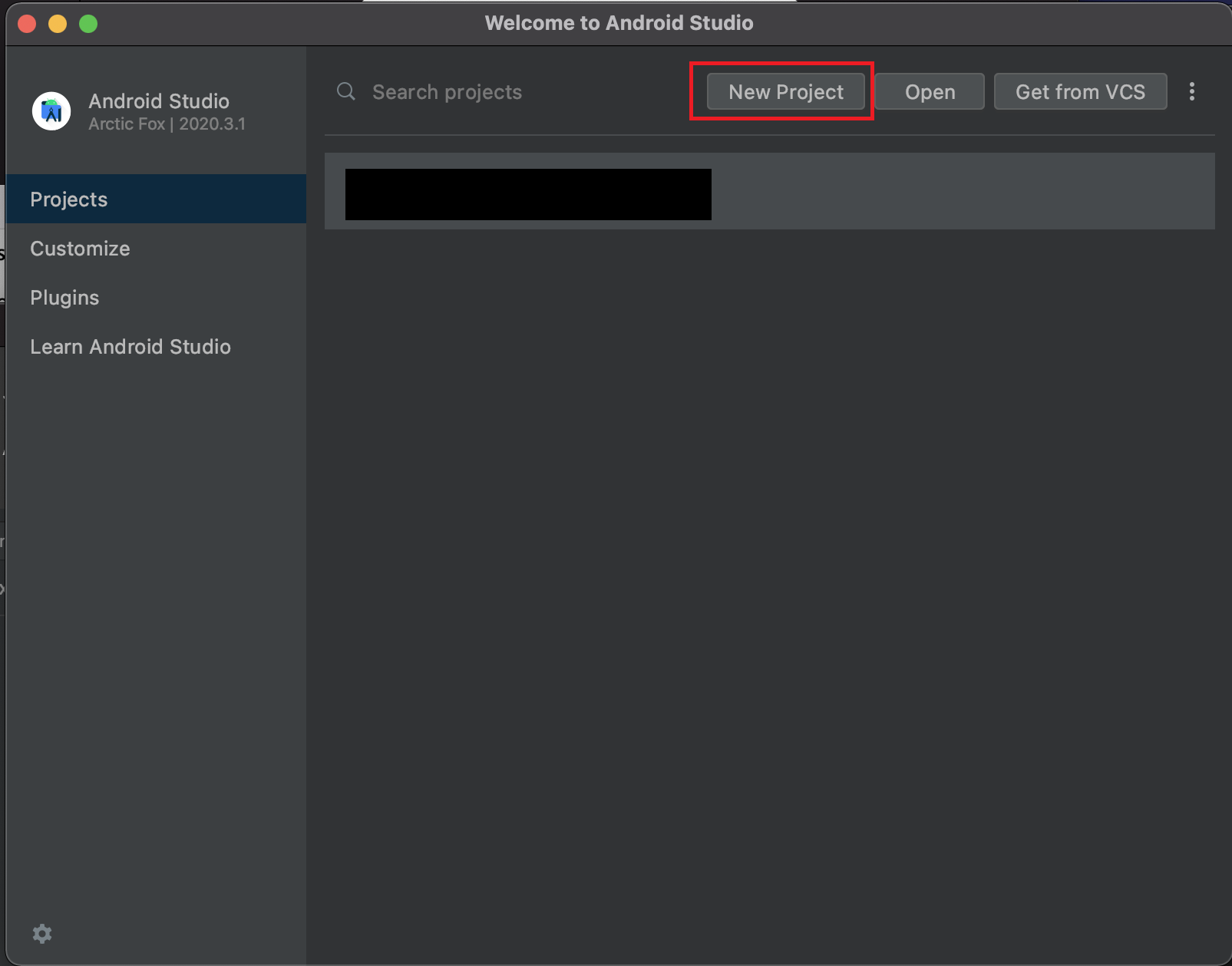Image resolution: width=1232 pixels, height=966 pixels.
Task: Click the New Project button
Action: 785,92
